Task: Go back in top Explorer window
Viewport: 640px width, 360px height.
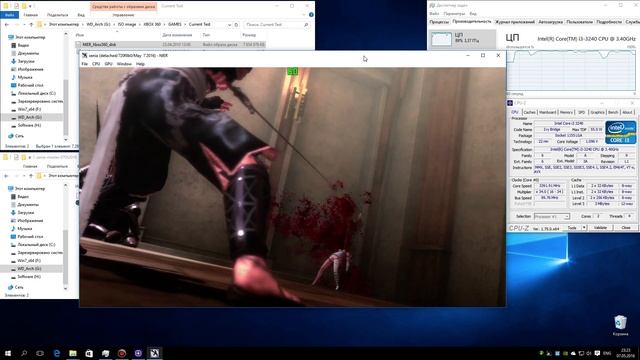Action: coord(7,24)
